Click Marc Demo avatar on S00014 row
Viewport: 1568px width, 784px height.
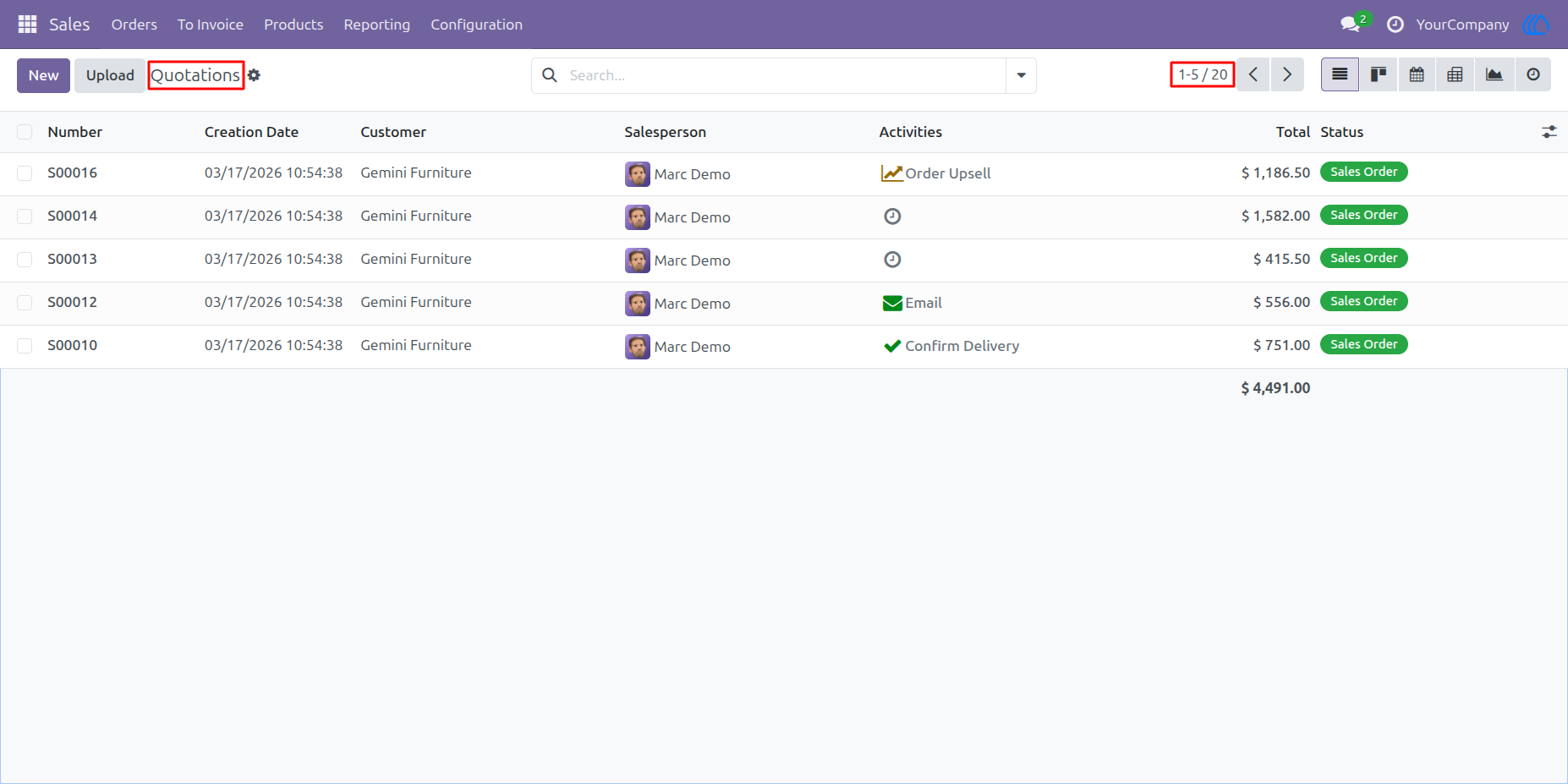638,217
